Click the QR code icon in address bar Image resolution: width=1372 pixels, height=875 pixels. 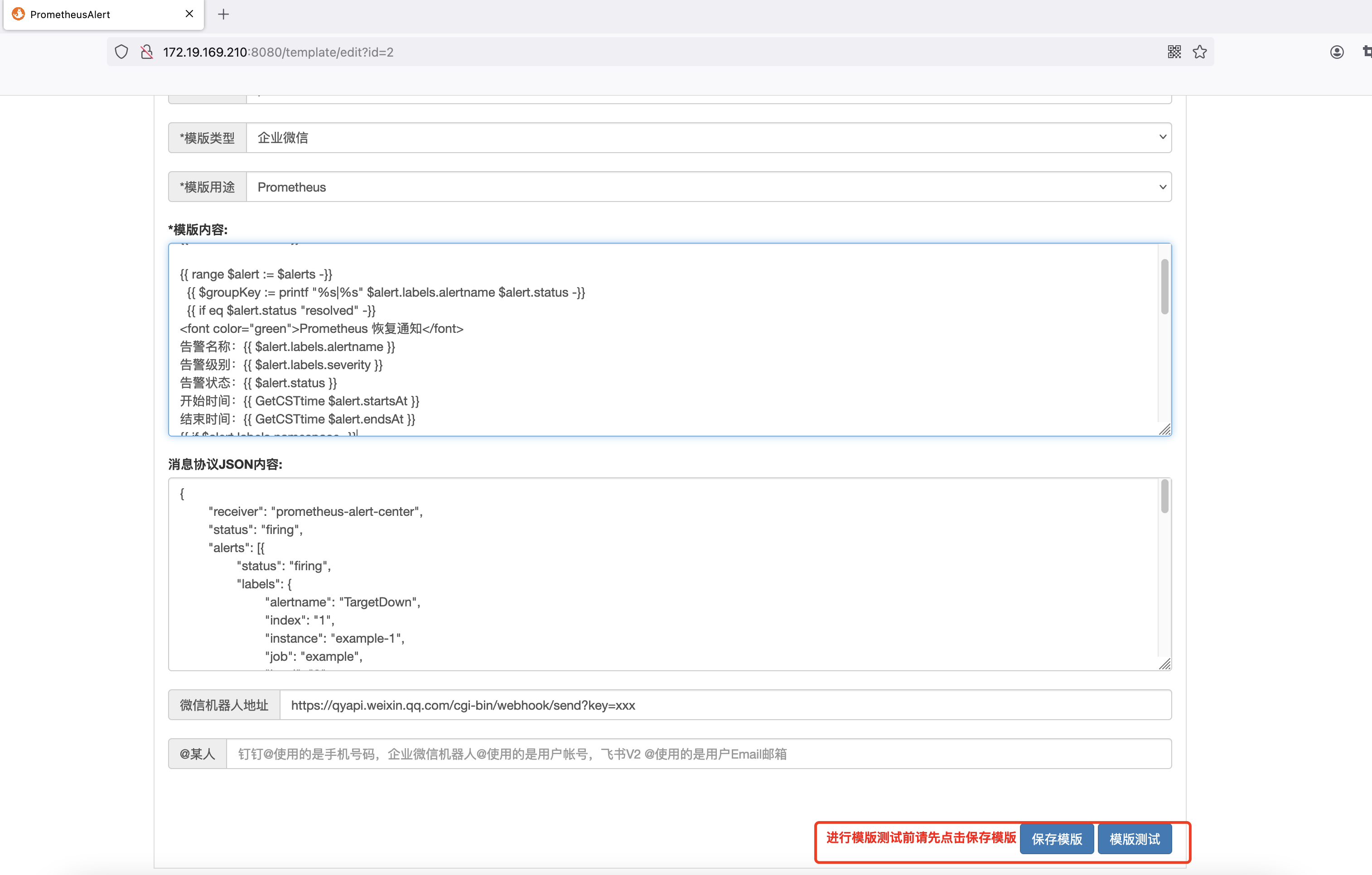click(x=1174, y=52)
